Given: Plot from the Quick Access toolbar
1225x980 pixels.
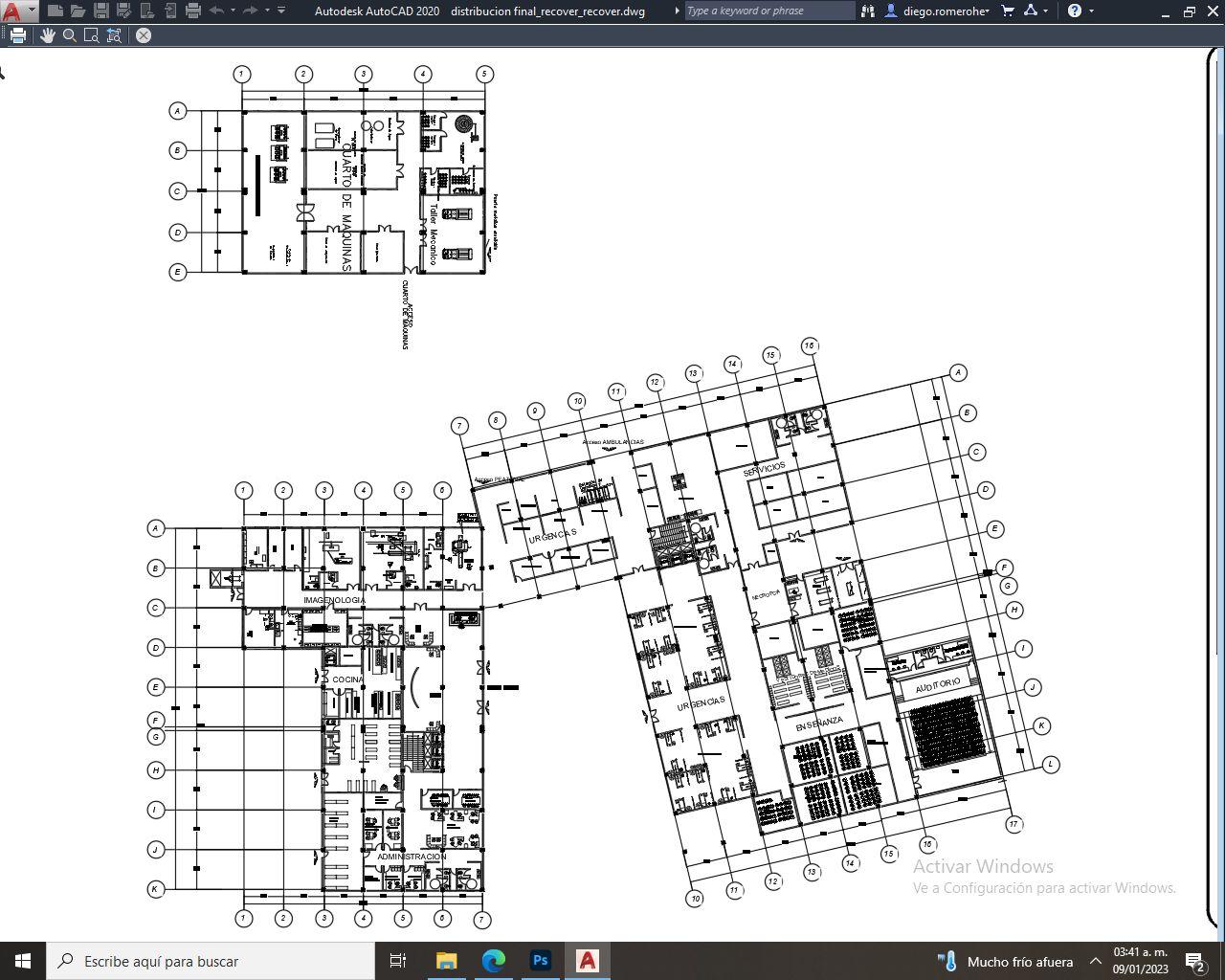Looking at the screenshot, I should [192, 11].
